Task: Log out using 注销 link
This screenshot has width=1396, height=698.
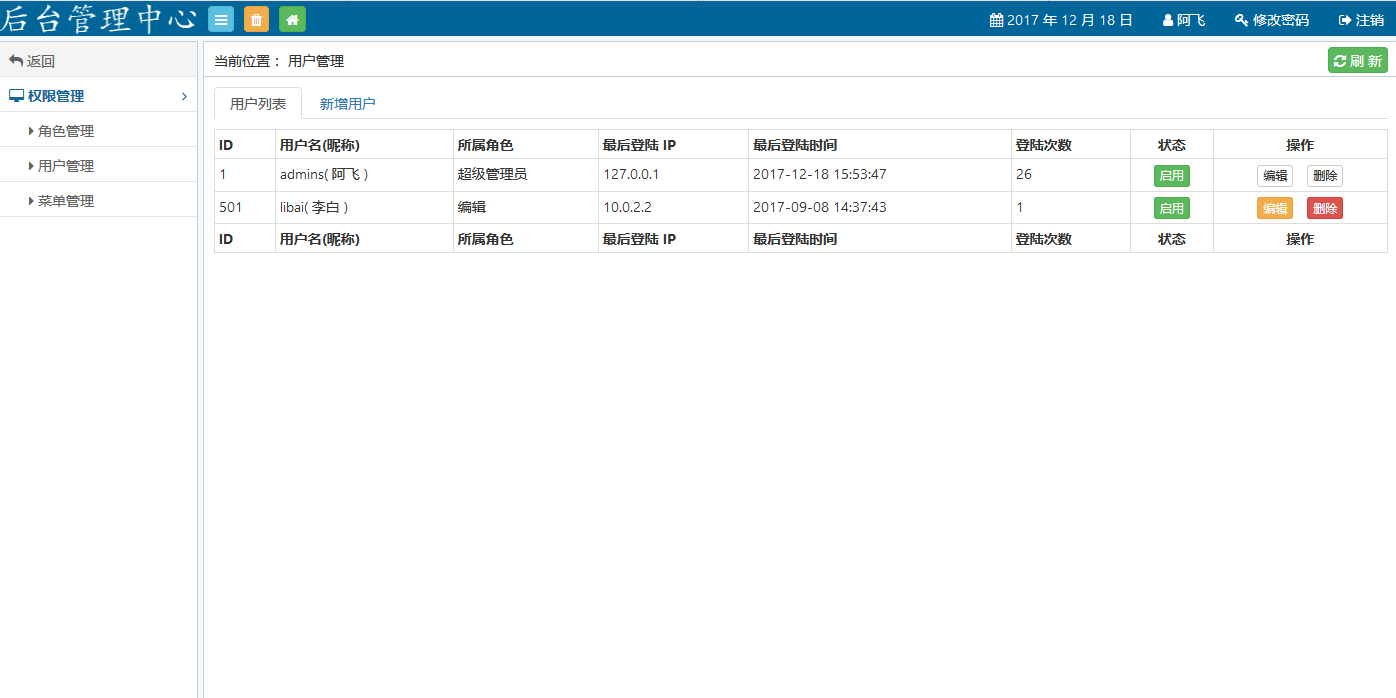Action: [x=1361, y=20]
